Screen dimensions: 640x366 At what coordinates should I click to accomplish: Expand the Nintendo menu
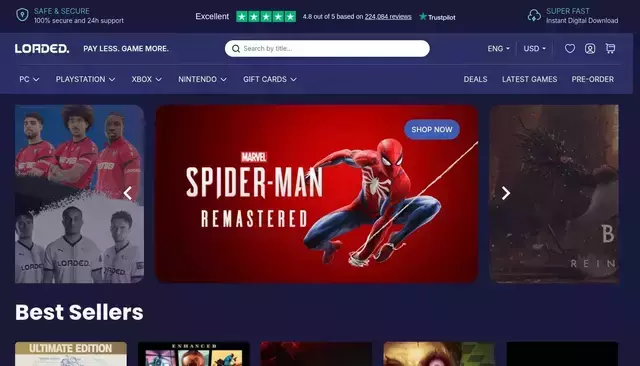click(202, 79)
